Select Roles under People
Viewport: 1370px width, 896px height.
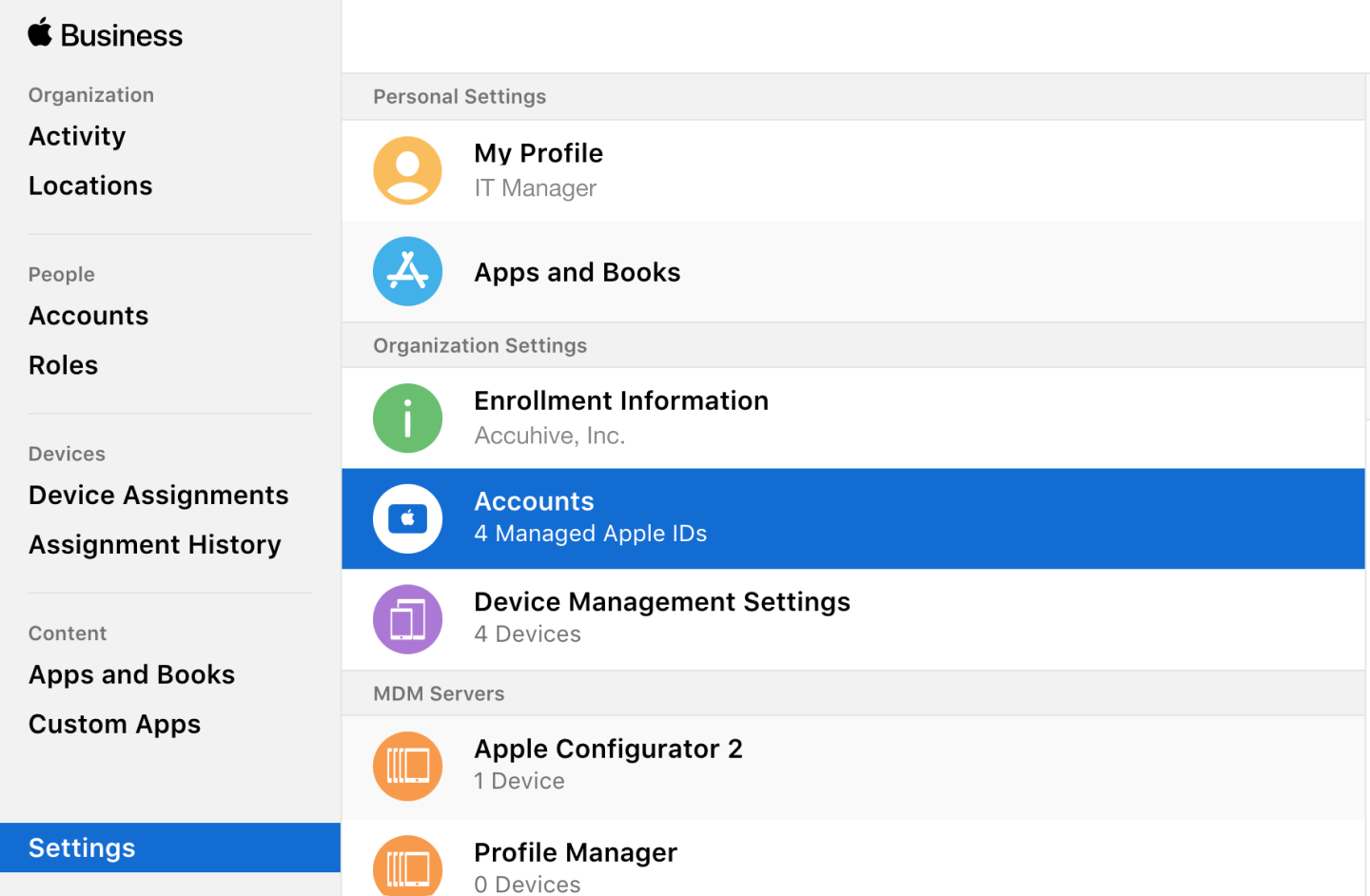pos(63,365)
